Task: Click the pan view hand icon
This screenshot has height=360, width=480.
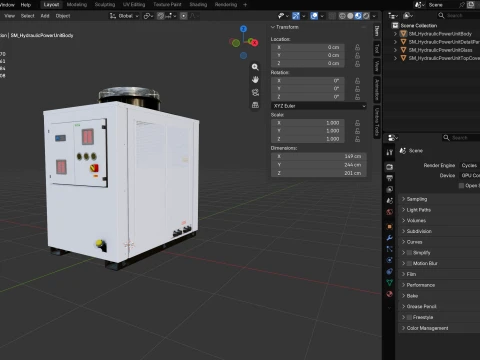Action: pos(255,80)
